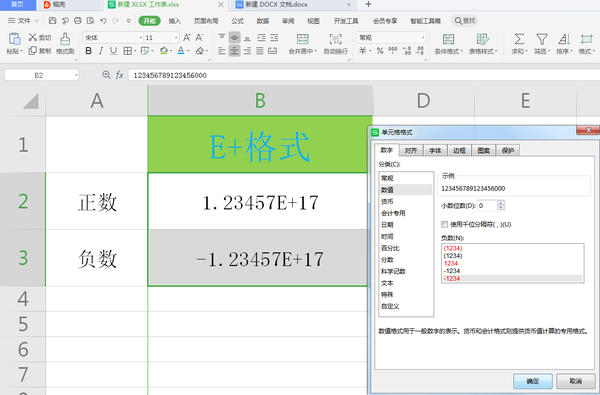This screenshot has height=395, width=600.
Task: Enable the thousands separator checkbox
Action: click(444, 224)
